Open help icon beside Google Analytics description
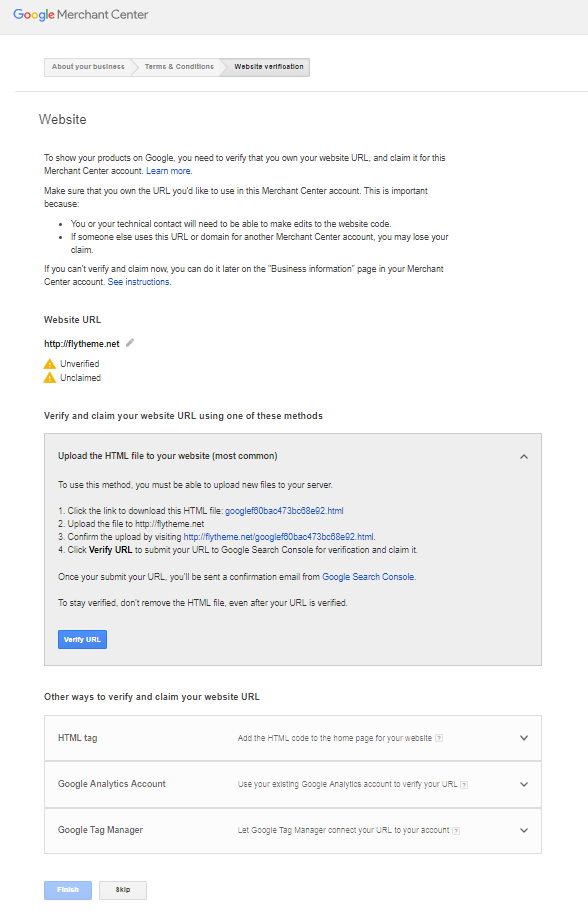Viewport: 588px width, 920px height. 464,784
